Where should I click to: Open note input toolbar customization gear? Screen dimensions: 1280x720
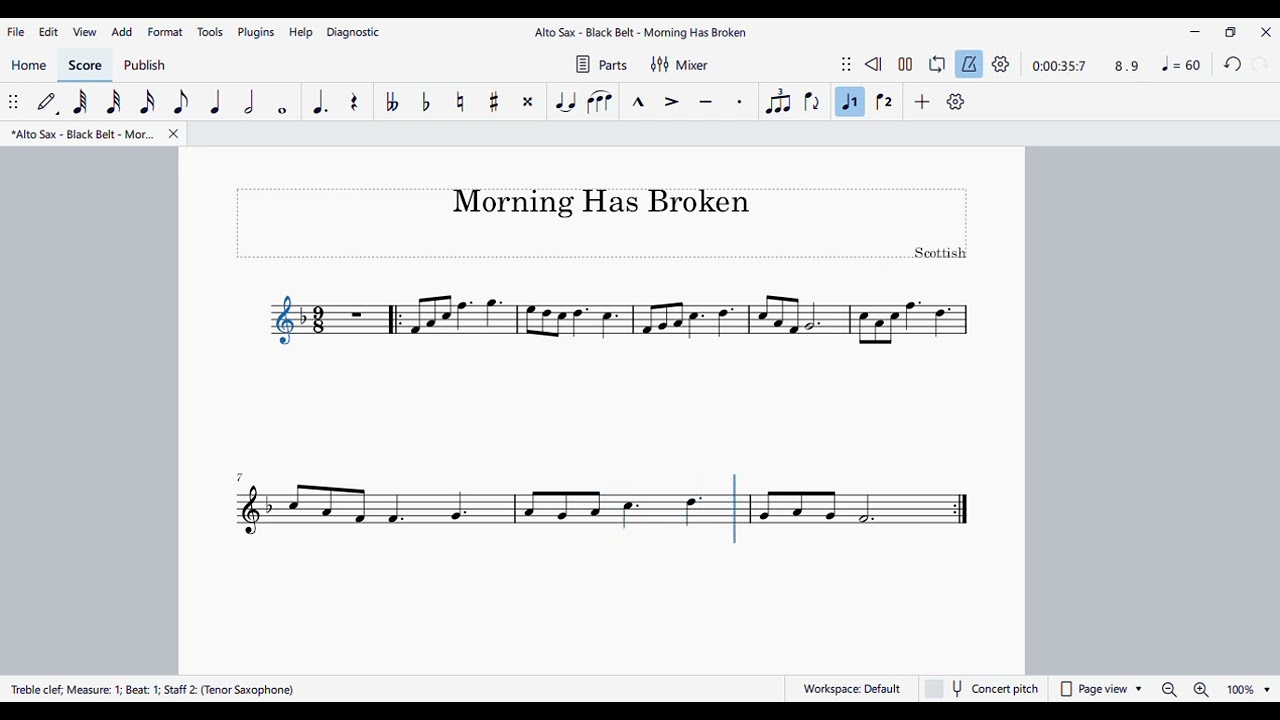point(956,102)
